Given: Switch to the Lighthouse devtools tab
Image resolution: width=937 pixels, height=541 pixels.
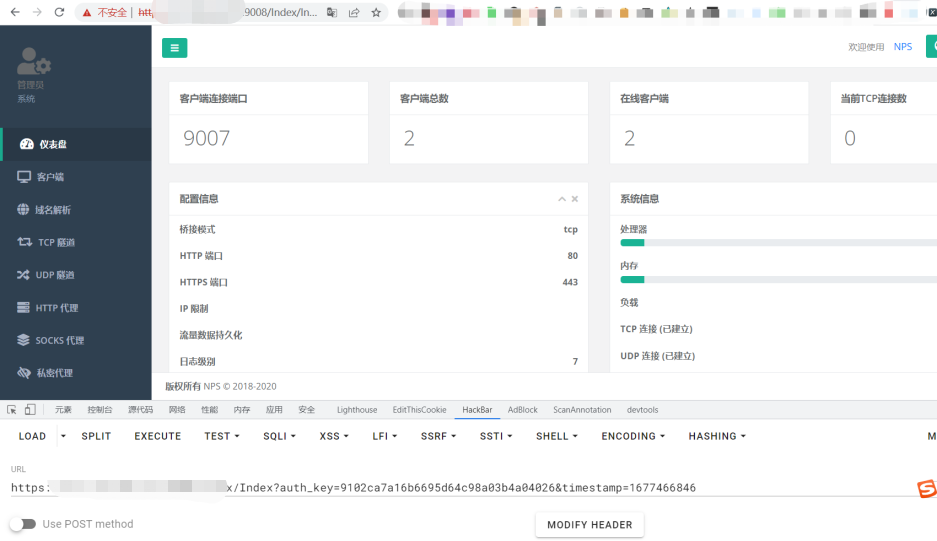Looking at the screenshot, I should 357,410.
